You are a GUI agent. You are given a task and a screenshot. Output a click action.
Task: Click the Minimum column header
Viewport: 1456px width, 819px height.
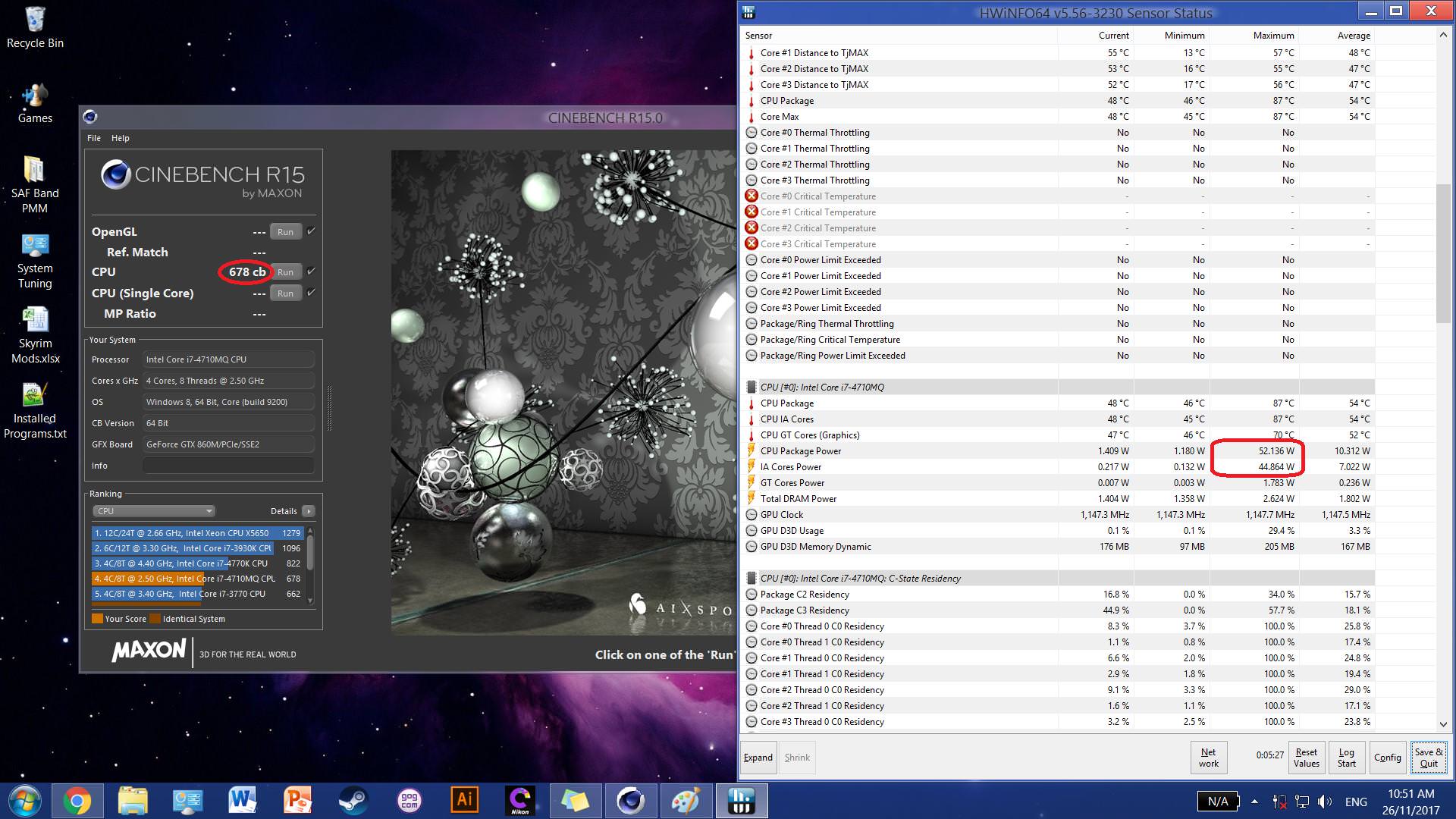click(x=1171, y=36)
